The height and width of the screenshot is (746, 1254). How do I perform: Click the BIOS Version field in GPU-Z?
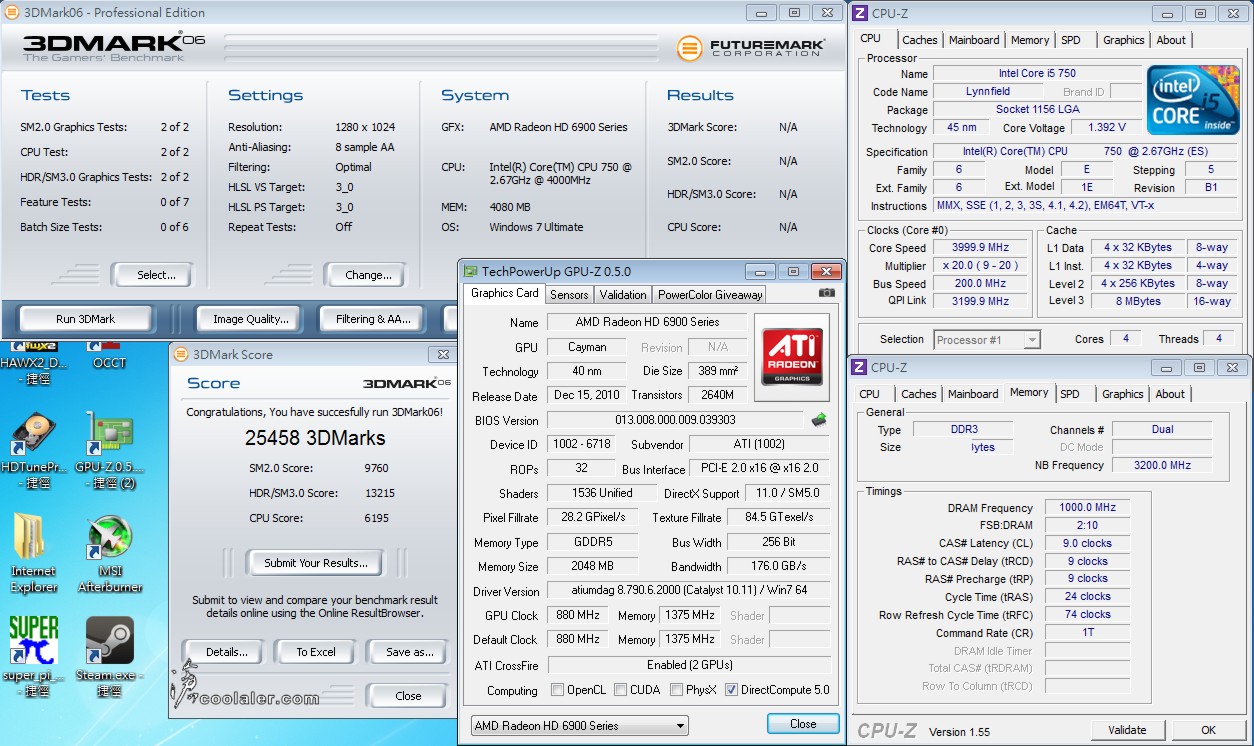(675, 420)
